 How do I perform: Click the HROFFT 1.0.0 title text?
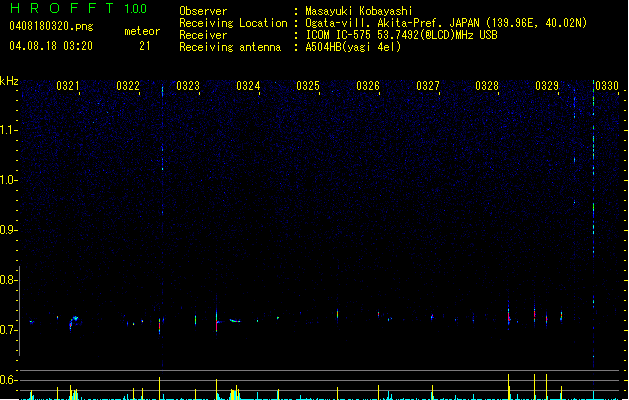tap(78, 8)
